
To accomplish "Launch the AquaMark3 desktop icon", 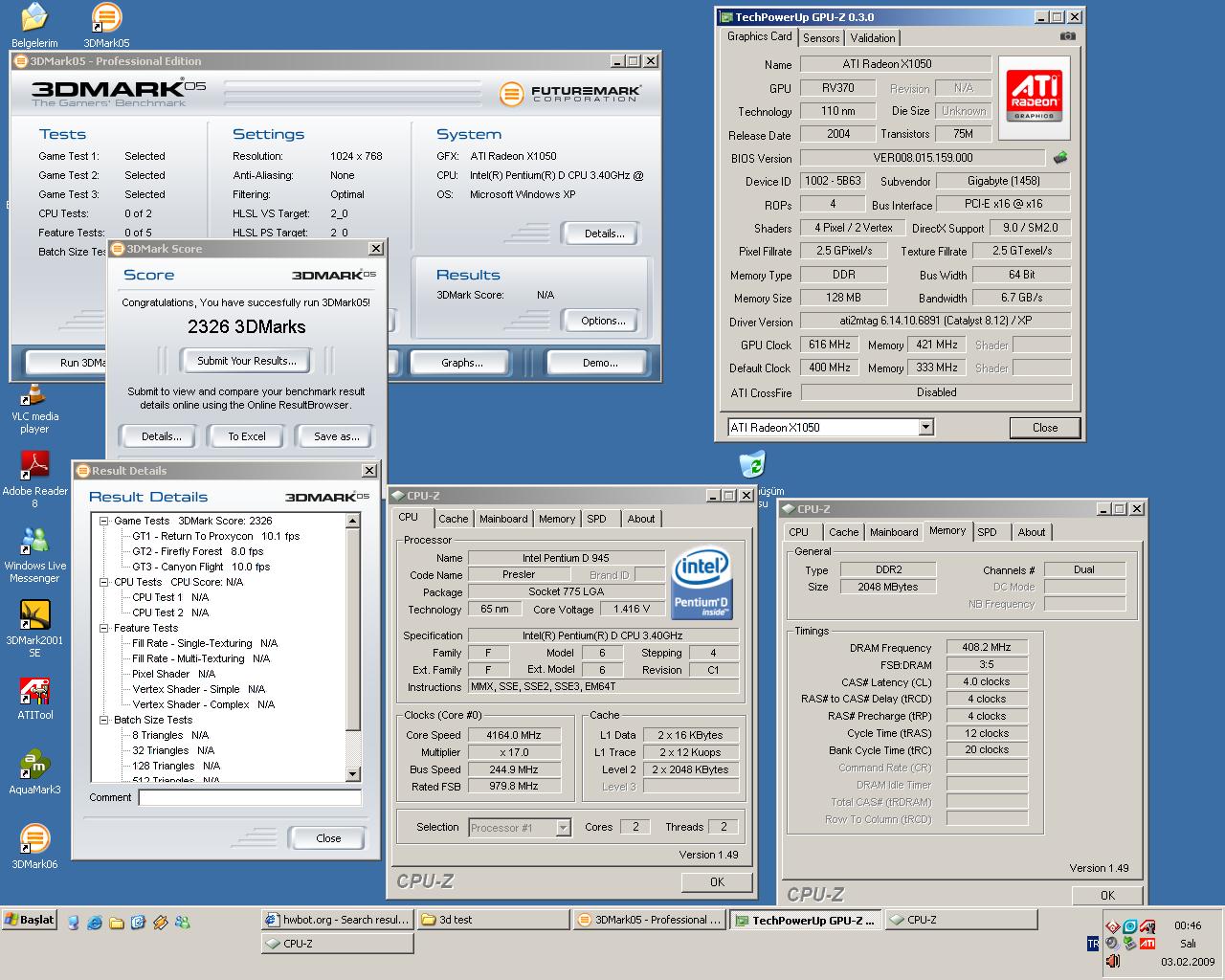I will click(34, 773).
